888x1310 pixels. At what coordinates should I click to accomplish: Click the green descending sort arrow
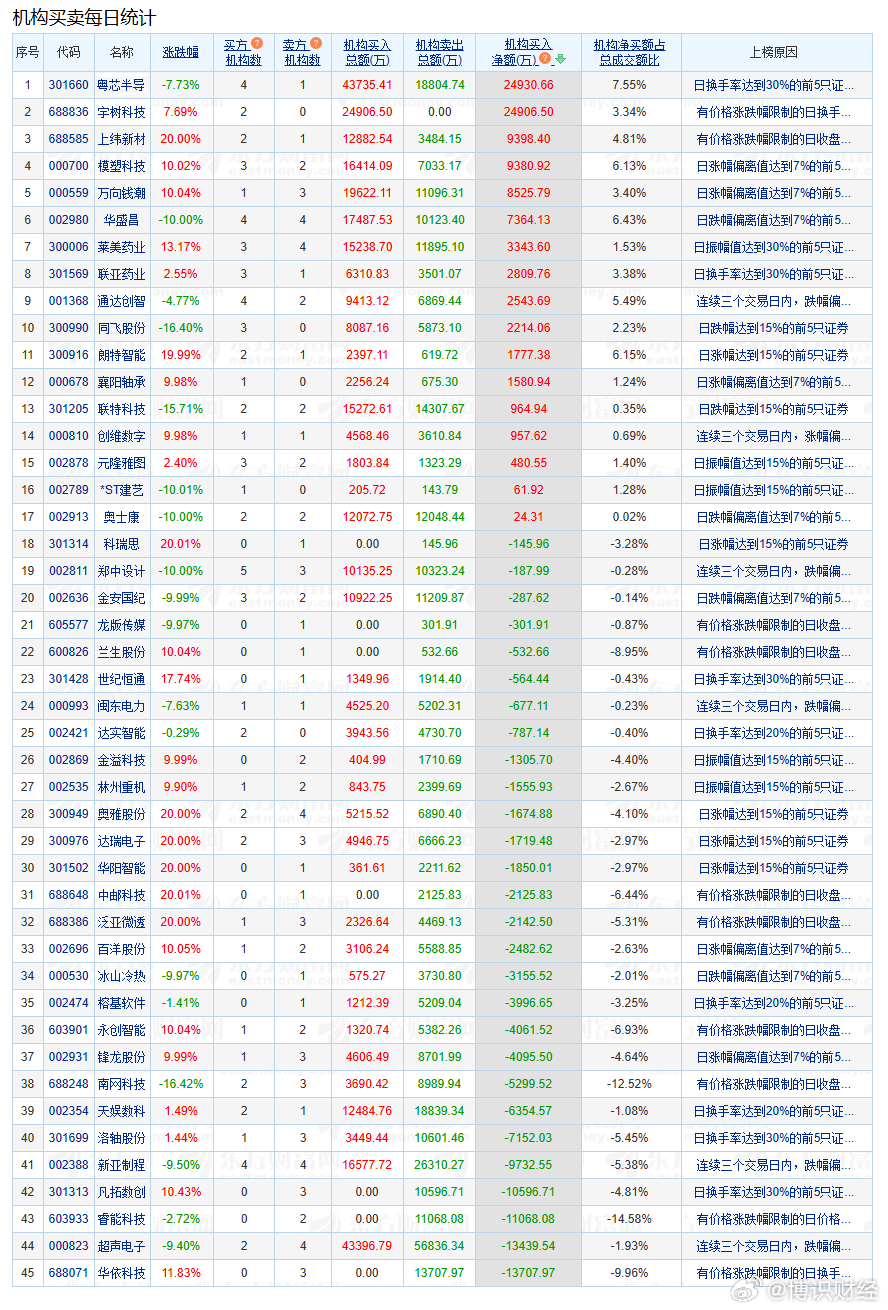561,59
